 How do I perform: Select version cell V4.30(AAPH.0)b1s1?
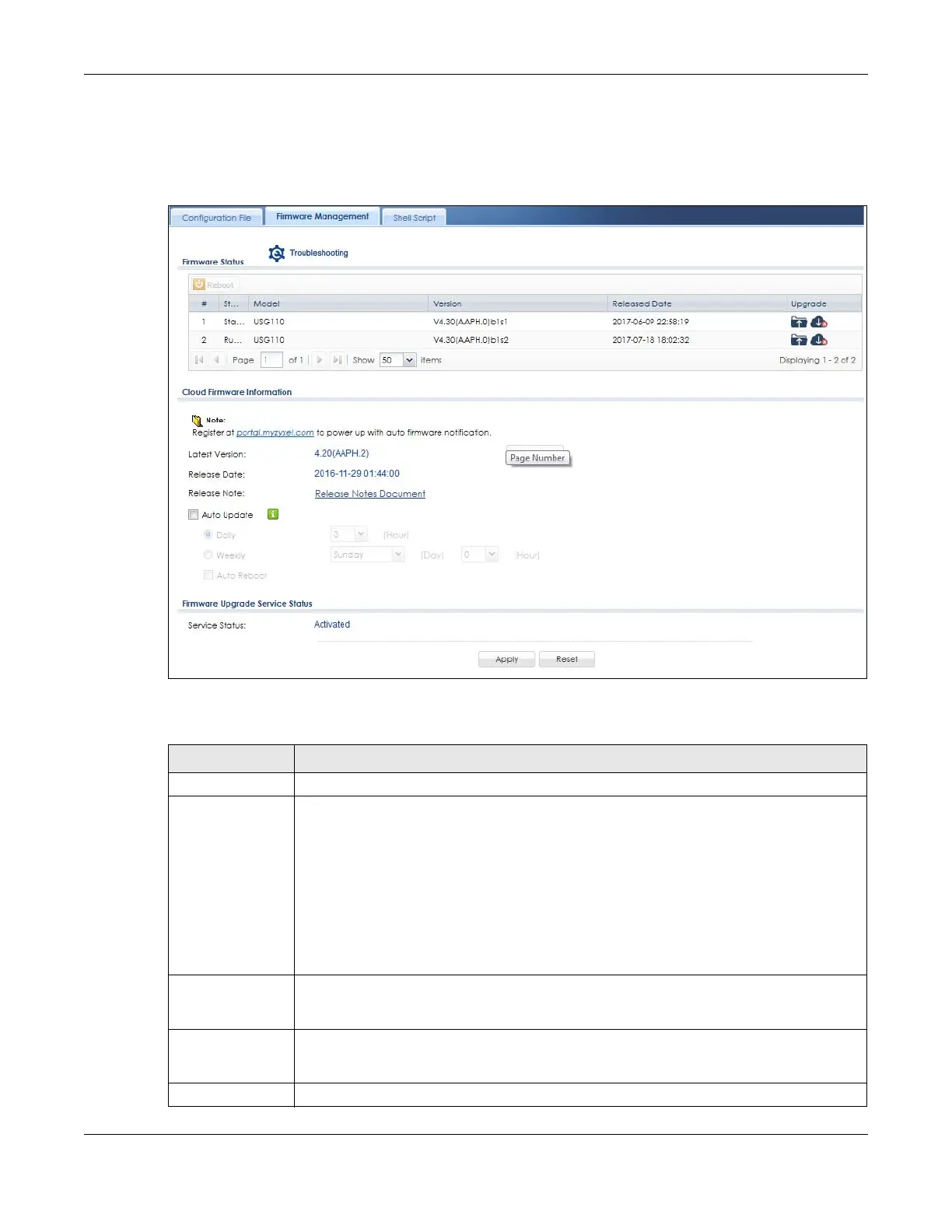[x=471, y=322]
